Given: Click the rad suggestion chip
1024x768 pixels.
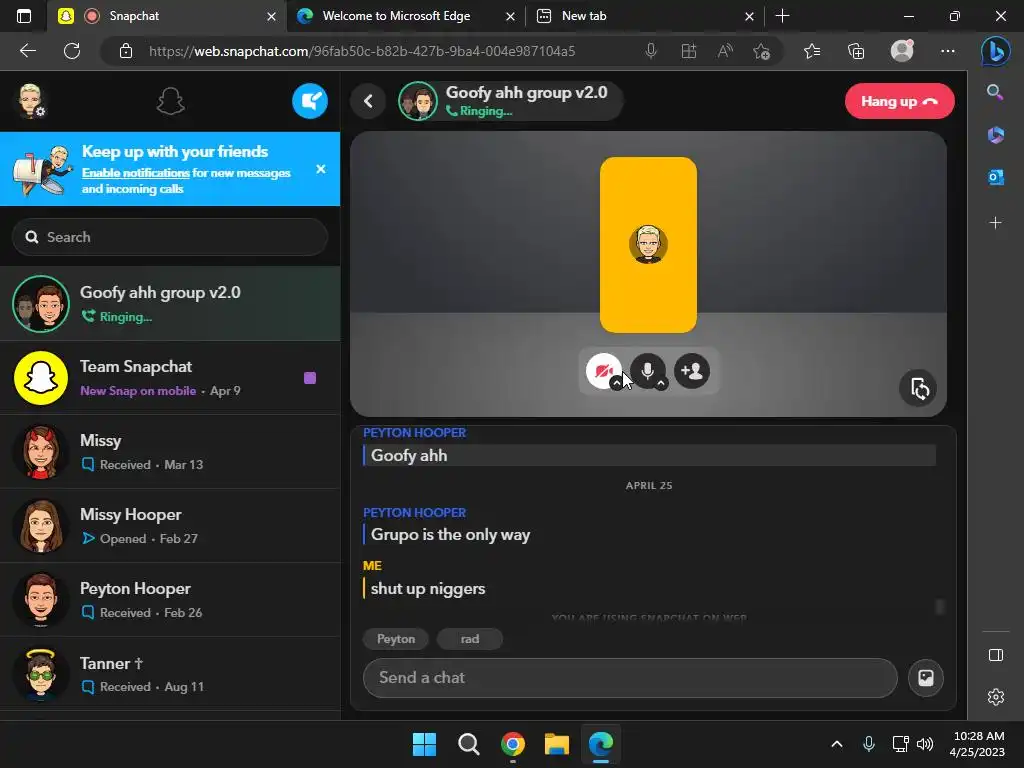Looking at the screenshot, I should click(x=470, y=639).
